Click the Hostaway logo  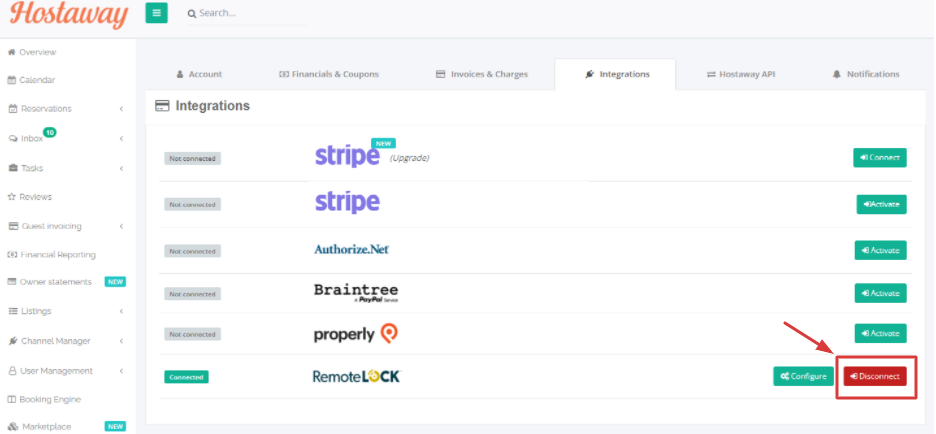tap(69, 14)
